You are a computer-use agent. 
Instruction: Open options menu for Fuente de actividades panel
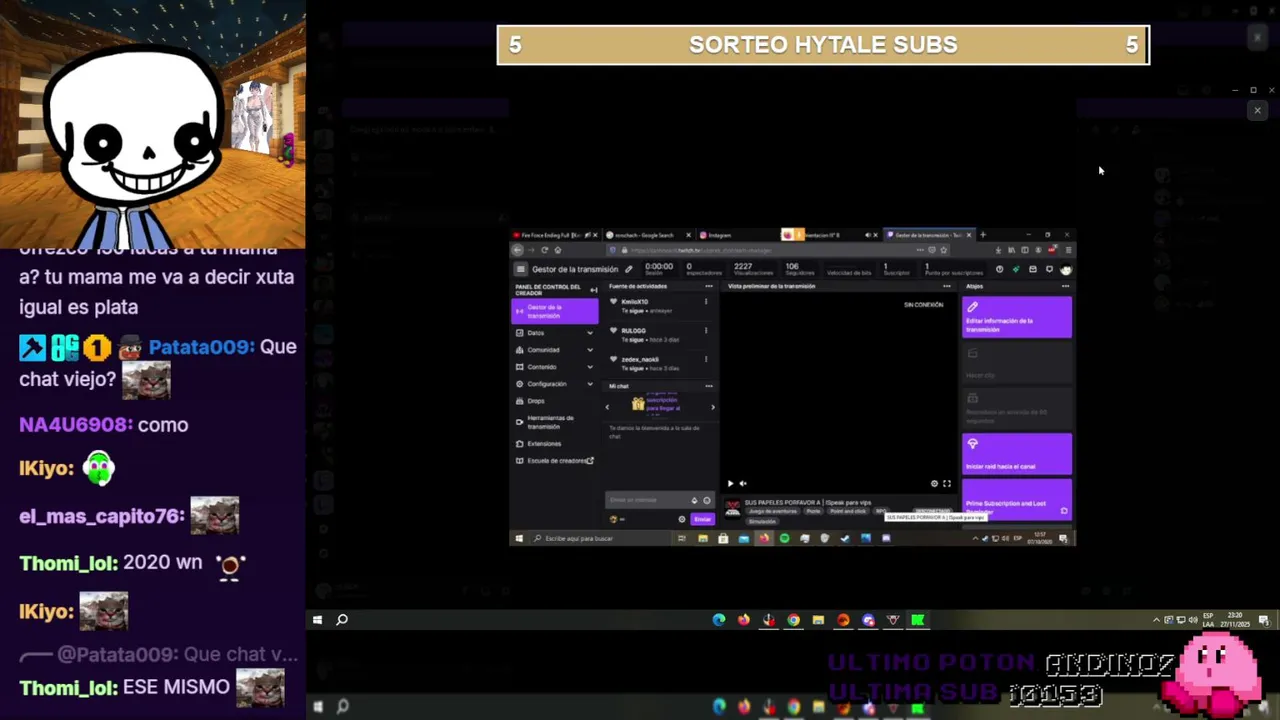709,287
